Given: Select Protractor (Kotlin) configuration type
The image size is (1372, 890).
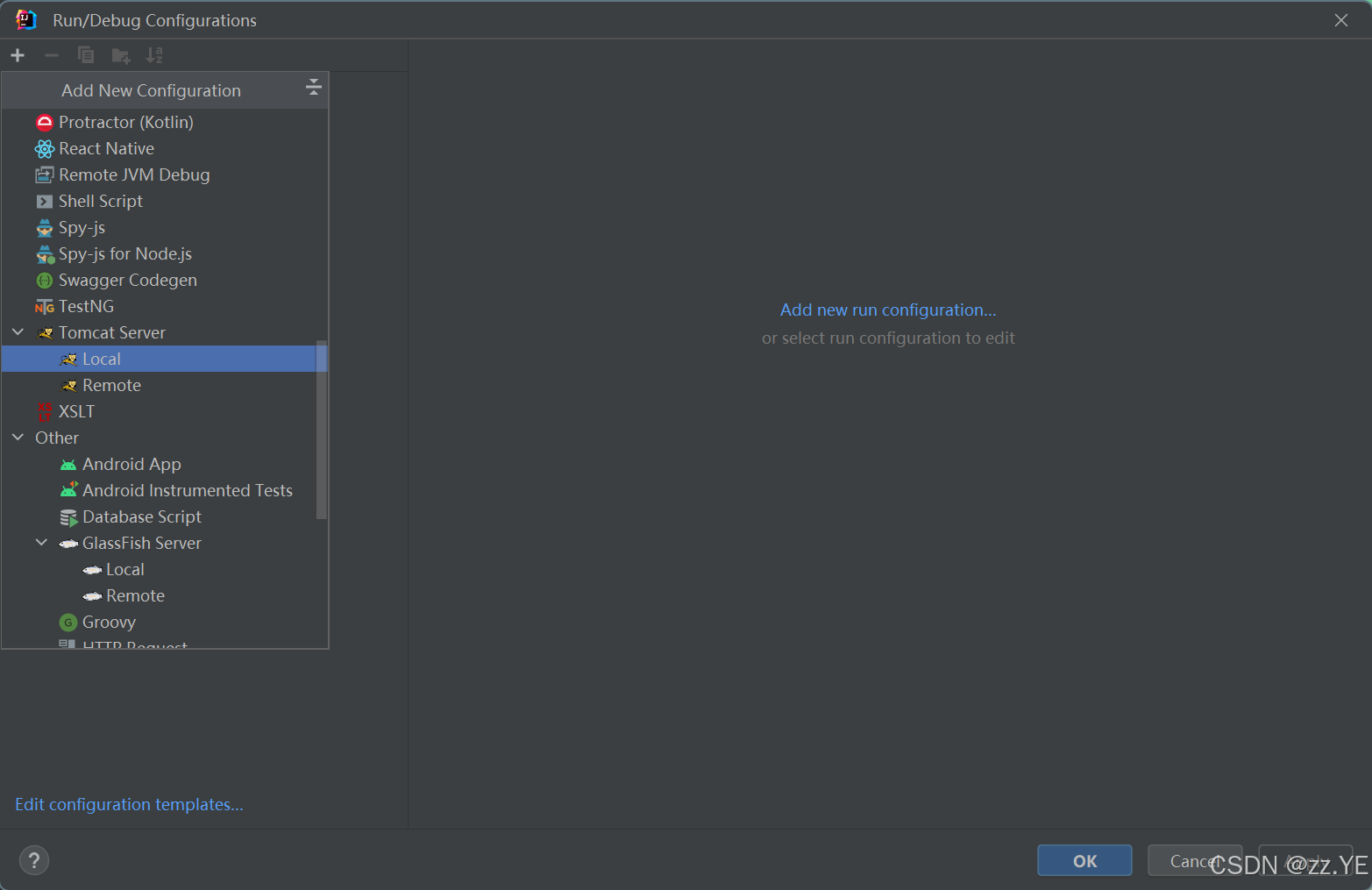Looking at the screenshot, I should (x=126, y=122).
